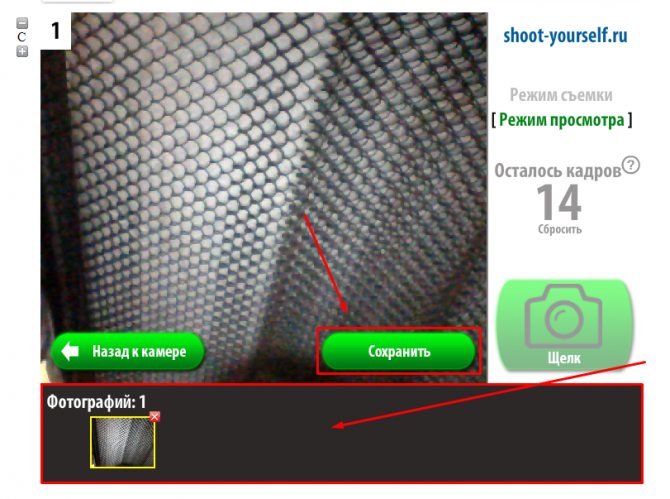Image resolution: width=670 pixels, height=499 pixels.
Task: Delete the thumbnail with the red X
Action: [155, 417]
